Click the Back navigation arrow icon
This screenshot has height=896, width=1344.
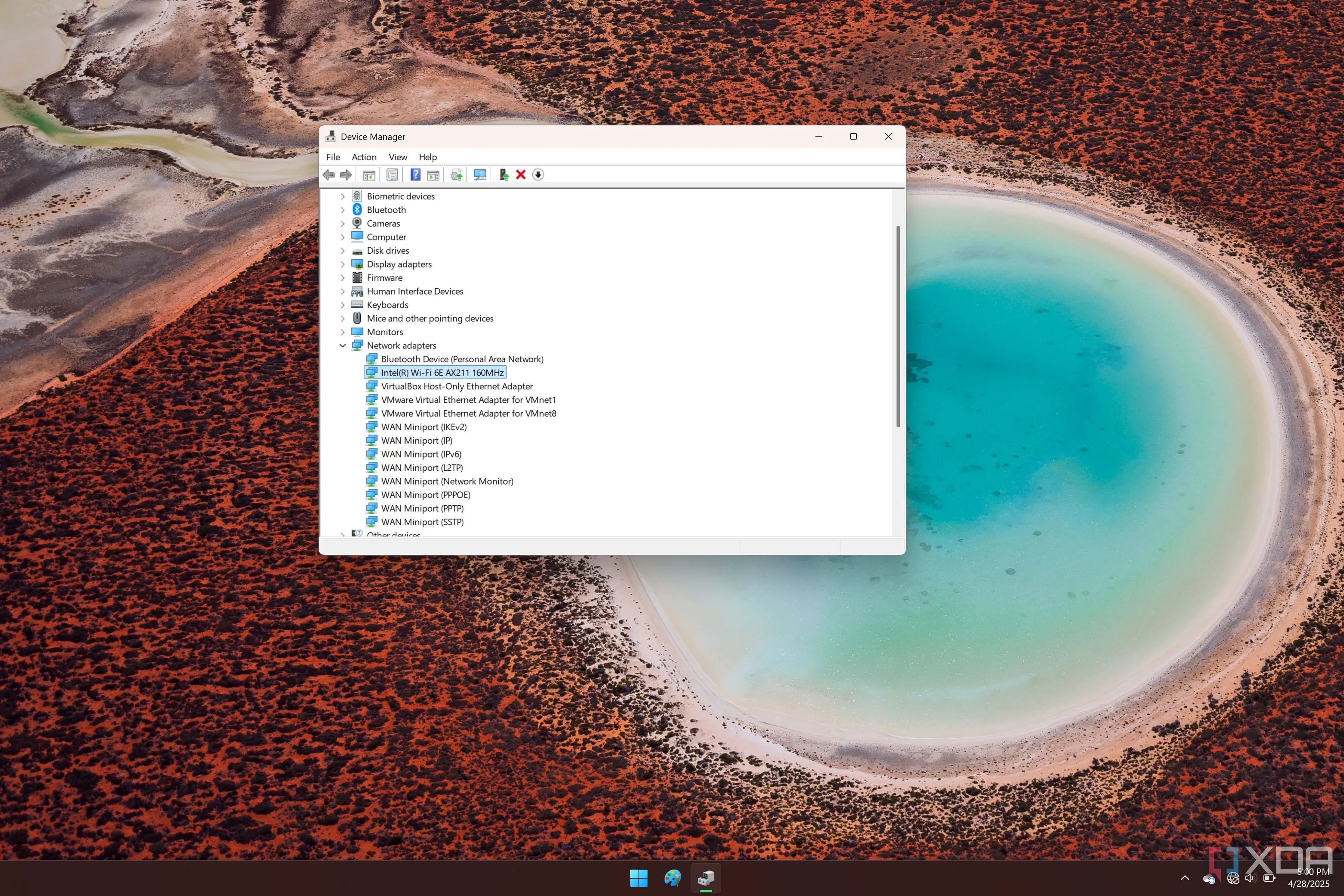point(329,175)
